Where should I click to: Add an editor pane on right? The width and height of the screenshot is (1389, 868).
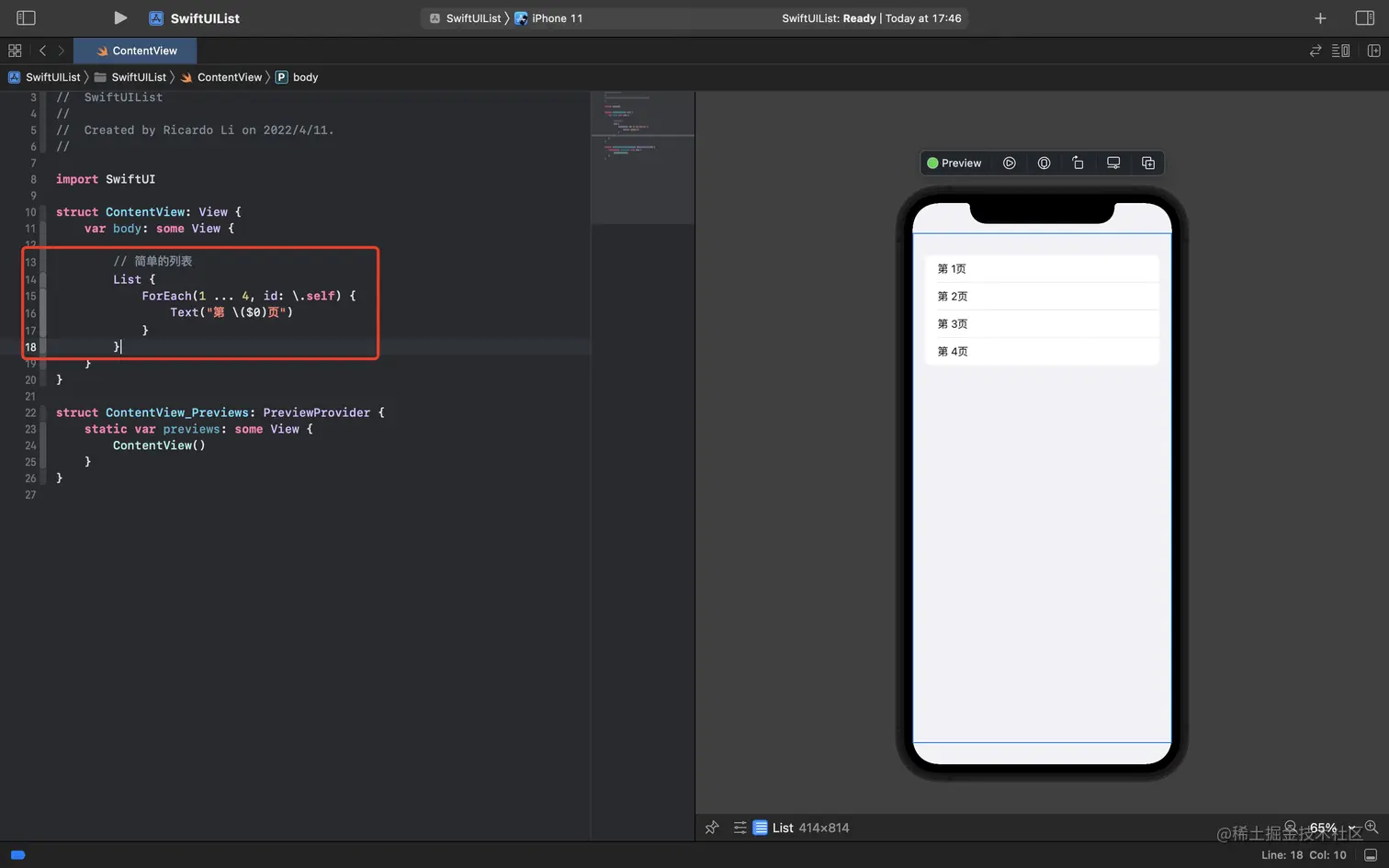pos(1374,51)
